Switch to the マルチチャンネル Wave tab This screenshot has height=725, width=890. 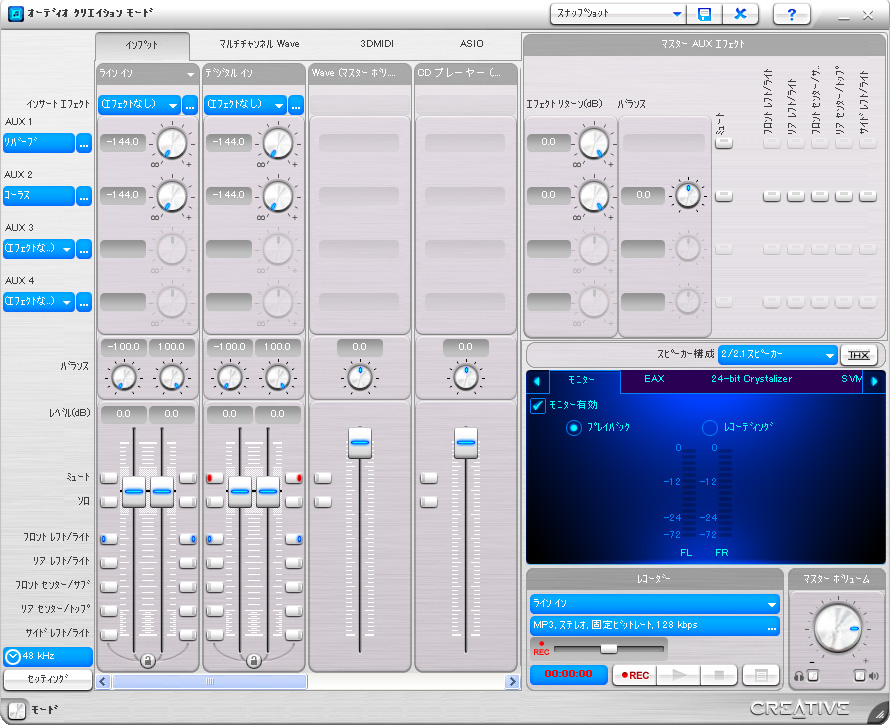pos(259,44)
